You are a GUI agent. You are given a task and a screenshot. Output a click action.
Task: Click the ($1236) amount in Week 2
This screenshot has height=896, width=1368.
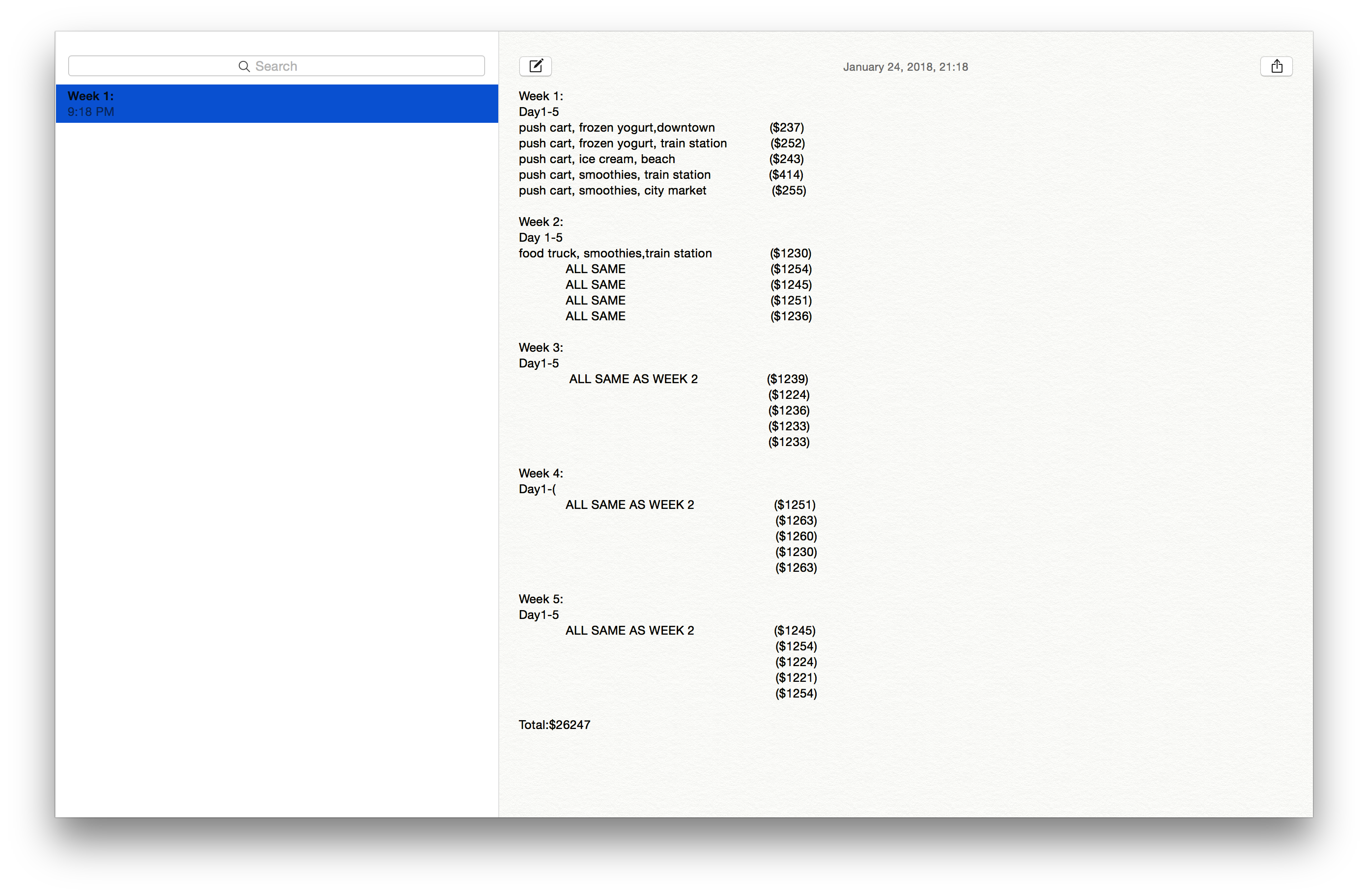pyautogui.click(x=791, y=316)
